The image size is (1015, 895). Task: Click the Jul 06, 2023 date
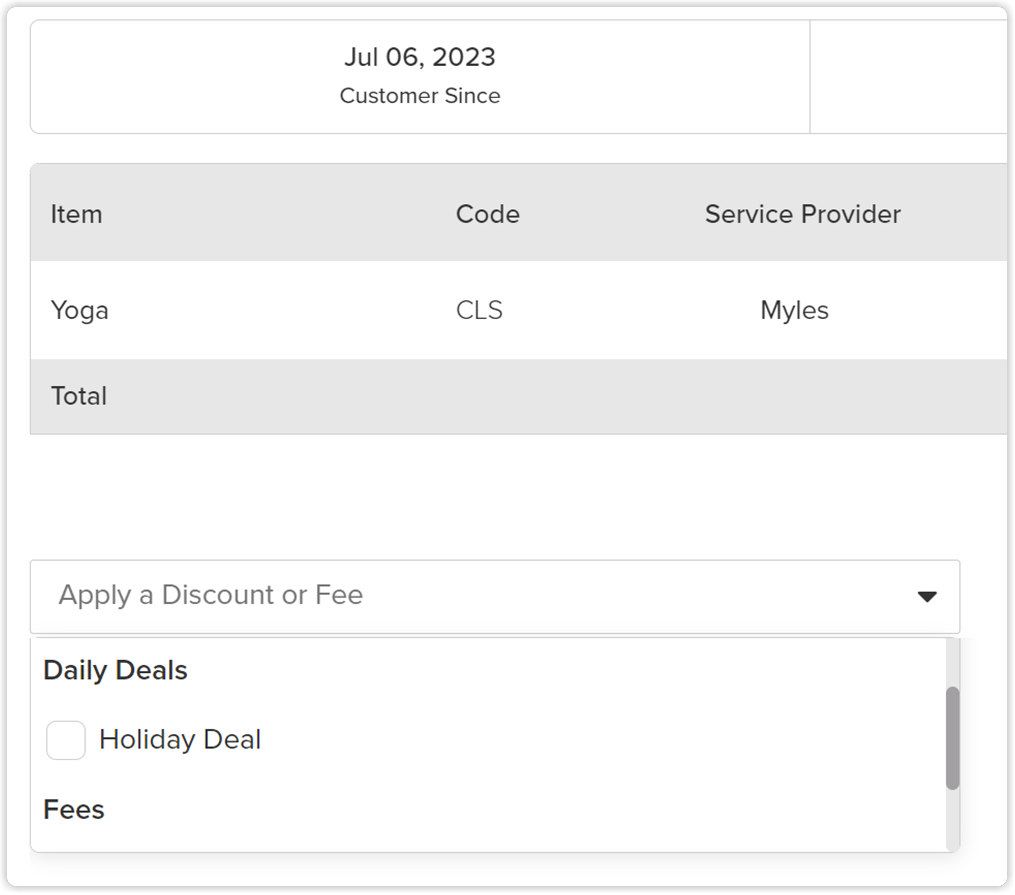coord(420,57)
